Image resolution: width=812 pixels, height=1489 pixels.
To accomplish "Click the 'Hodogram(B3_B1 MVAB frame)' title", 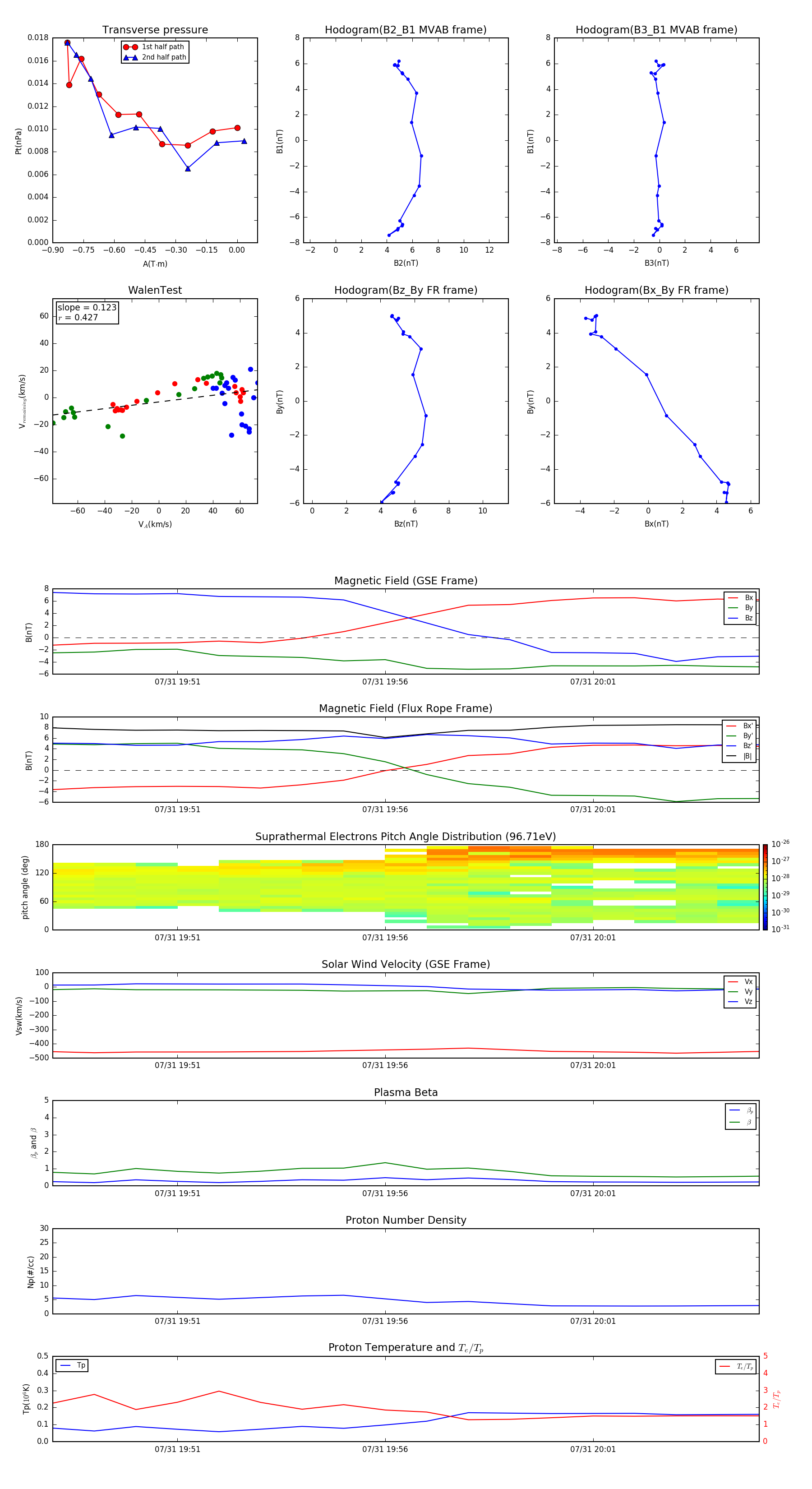I will 656,30.
